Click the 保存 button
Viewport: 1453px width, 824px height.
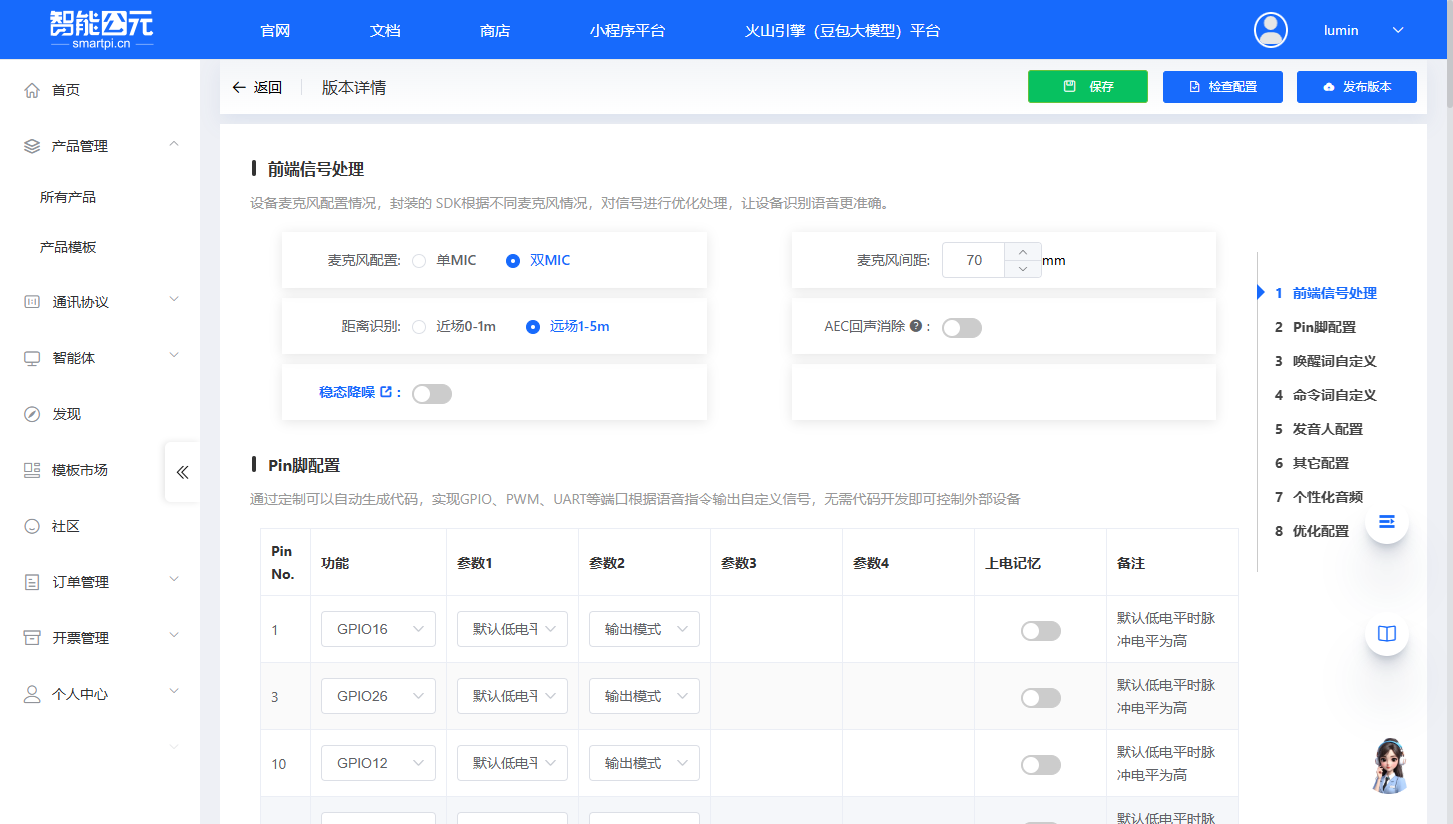(1087, 87)
